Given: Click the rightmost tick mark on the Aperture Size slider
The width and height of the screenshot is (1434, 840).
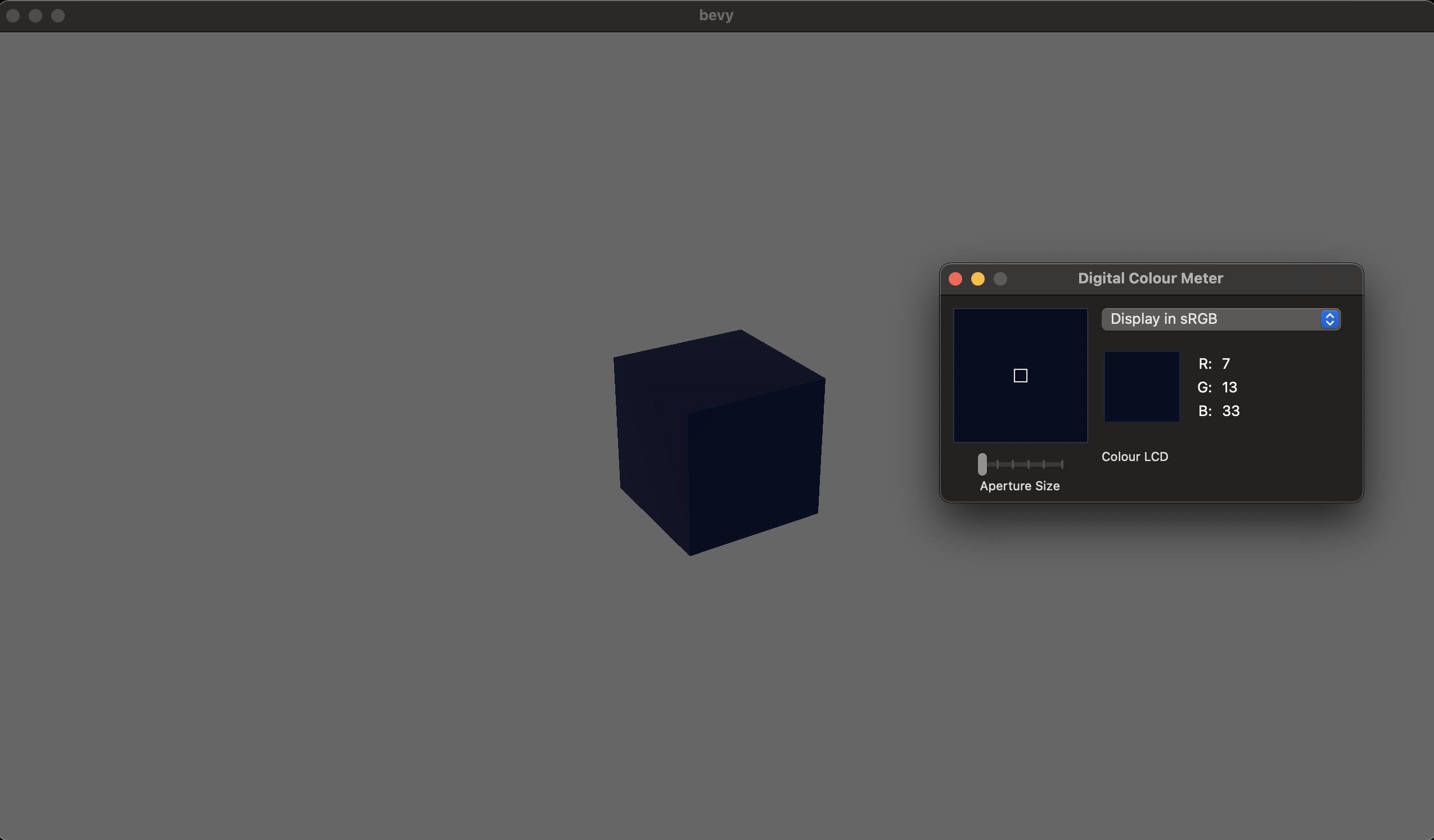Looking at the screenshot, I should [1062, 464].
